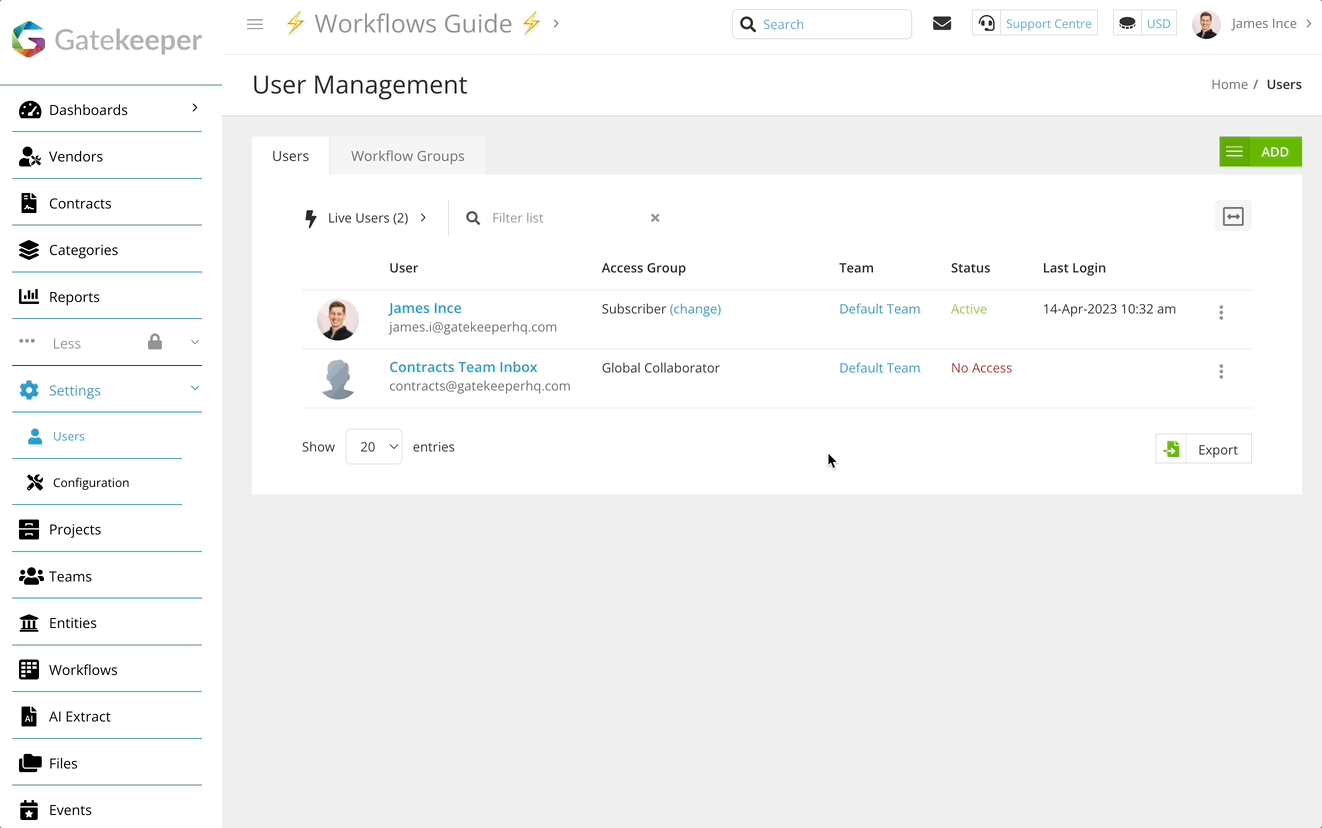Go to Vendors section
This screenshot has width=1322, height=828.
[x=76, y=157]
